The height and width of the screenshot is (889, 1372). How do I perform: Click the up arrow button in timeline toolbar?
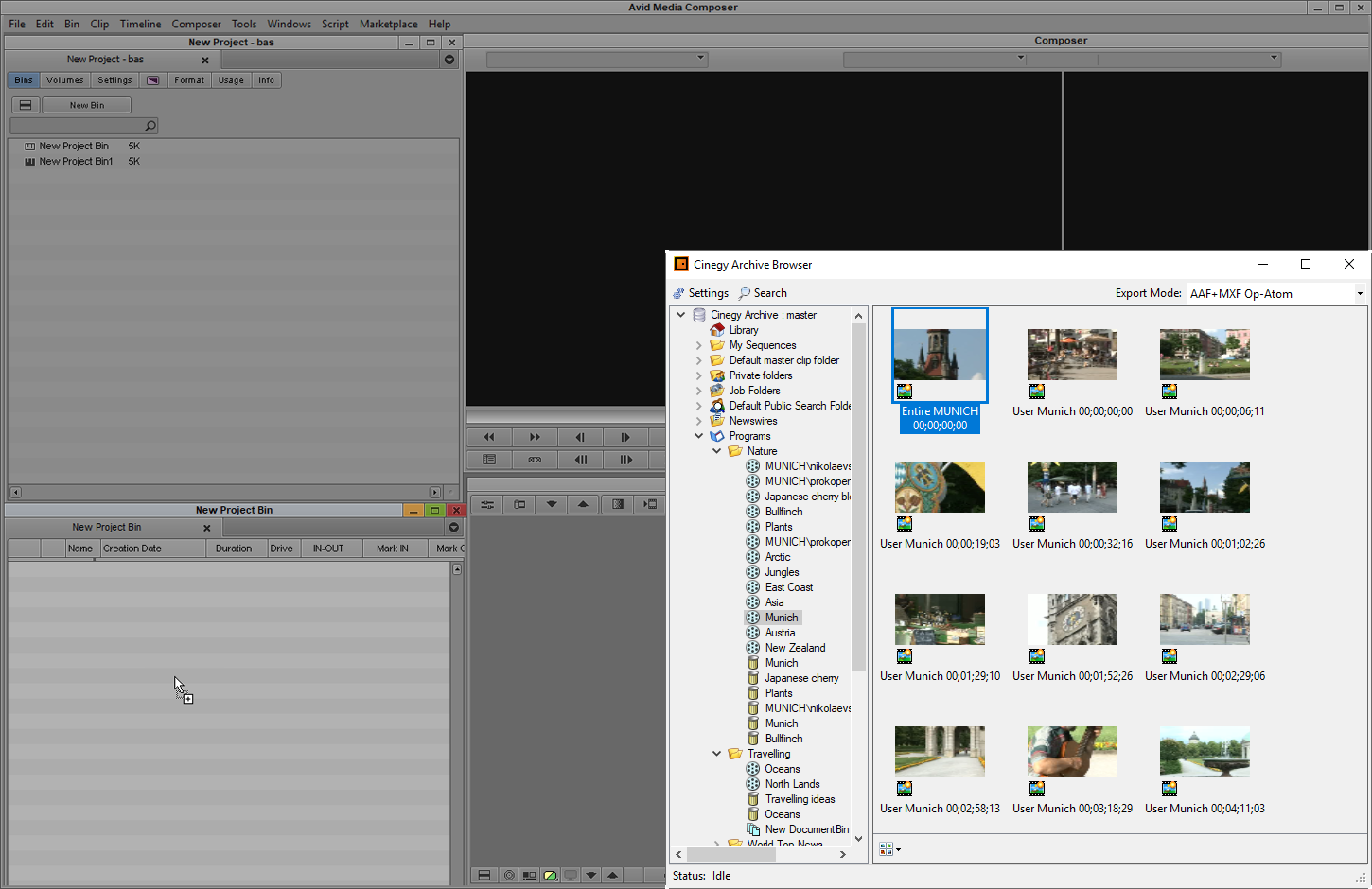[583, 504]
